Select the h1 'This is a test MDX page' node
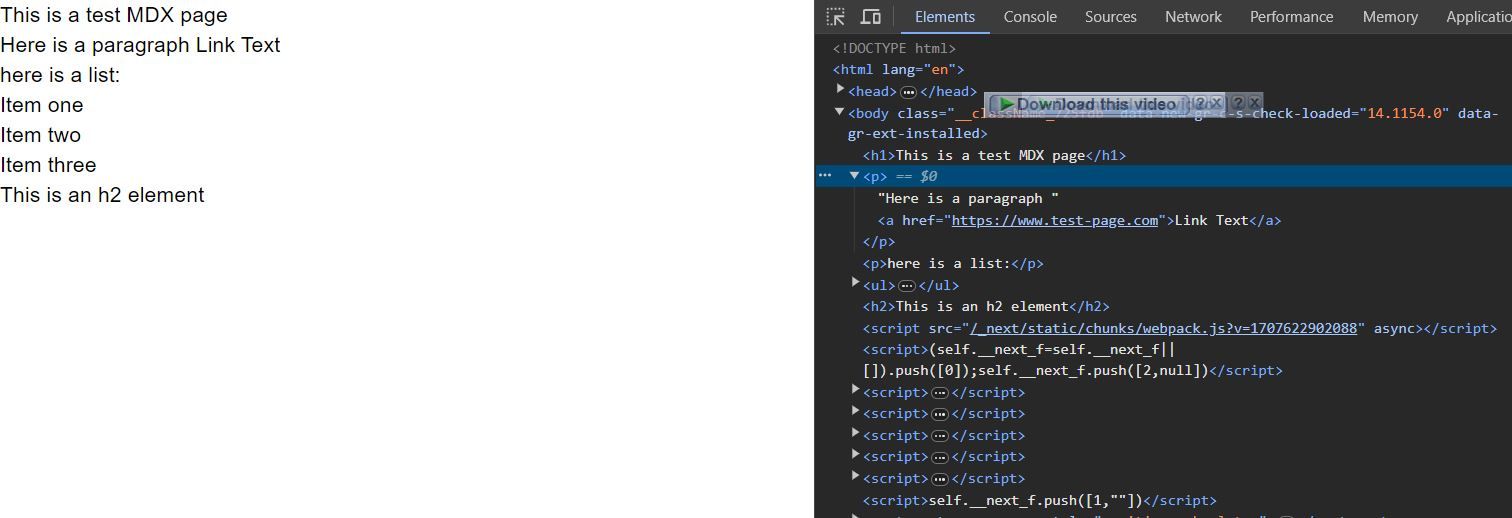Image resolution: width=1512 pixels, height=518 pixels. [994, 155]
